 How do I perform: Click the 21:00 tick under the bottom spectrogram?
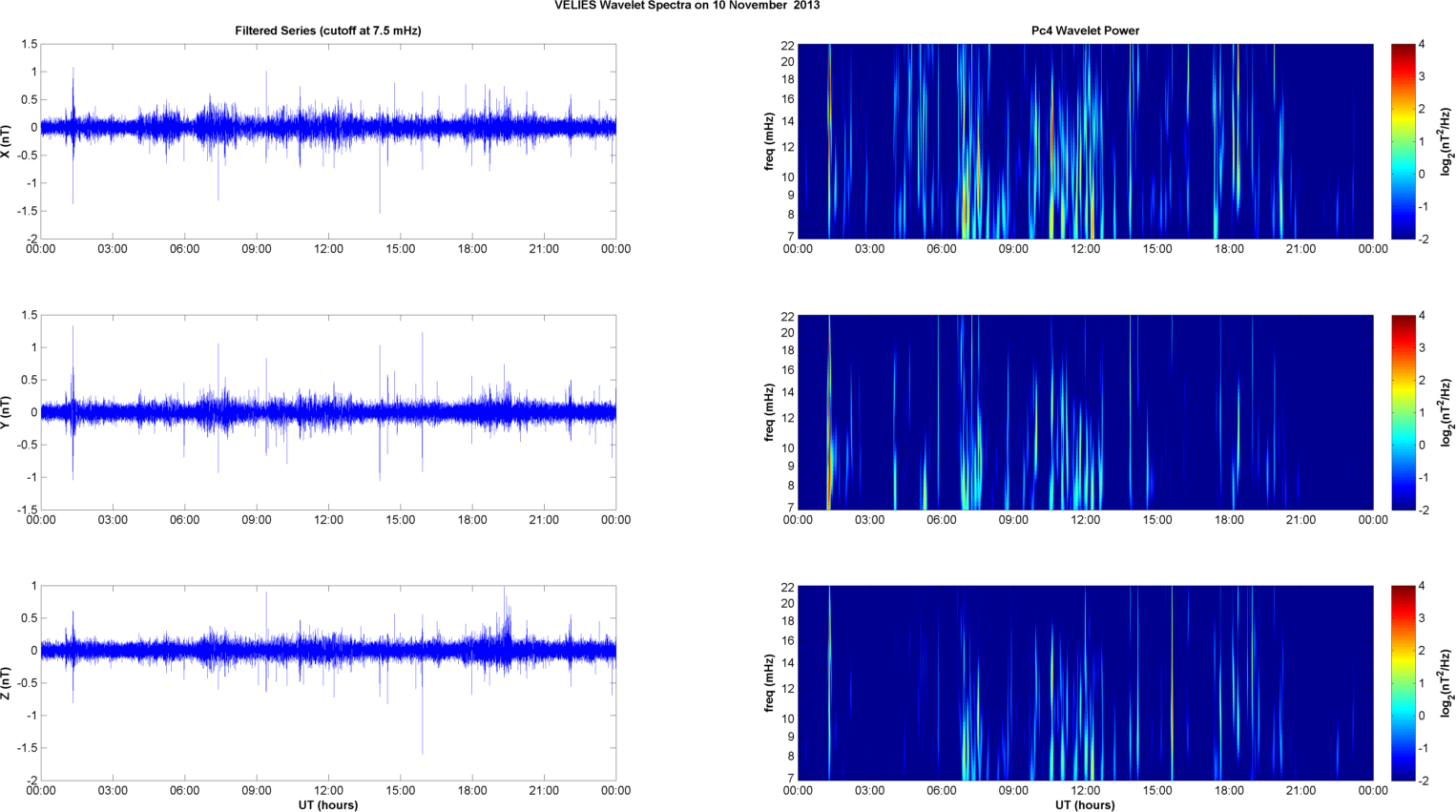click(1301, 790)
